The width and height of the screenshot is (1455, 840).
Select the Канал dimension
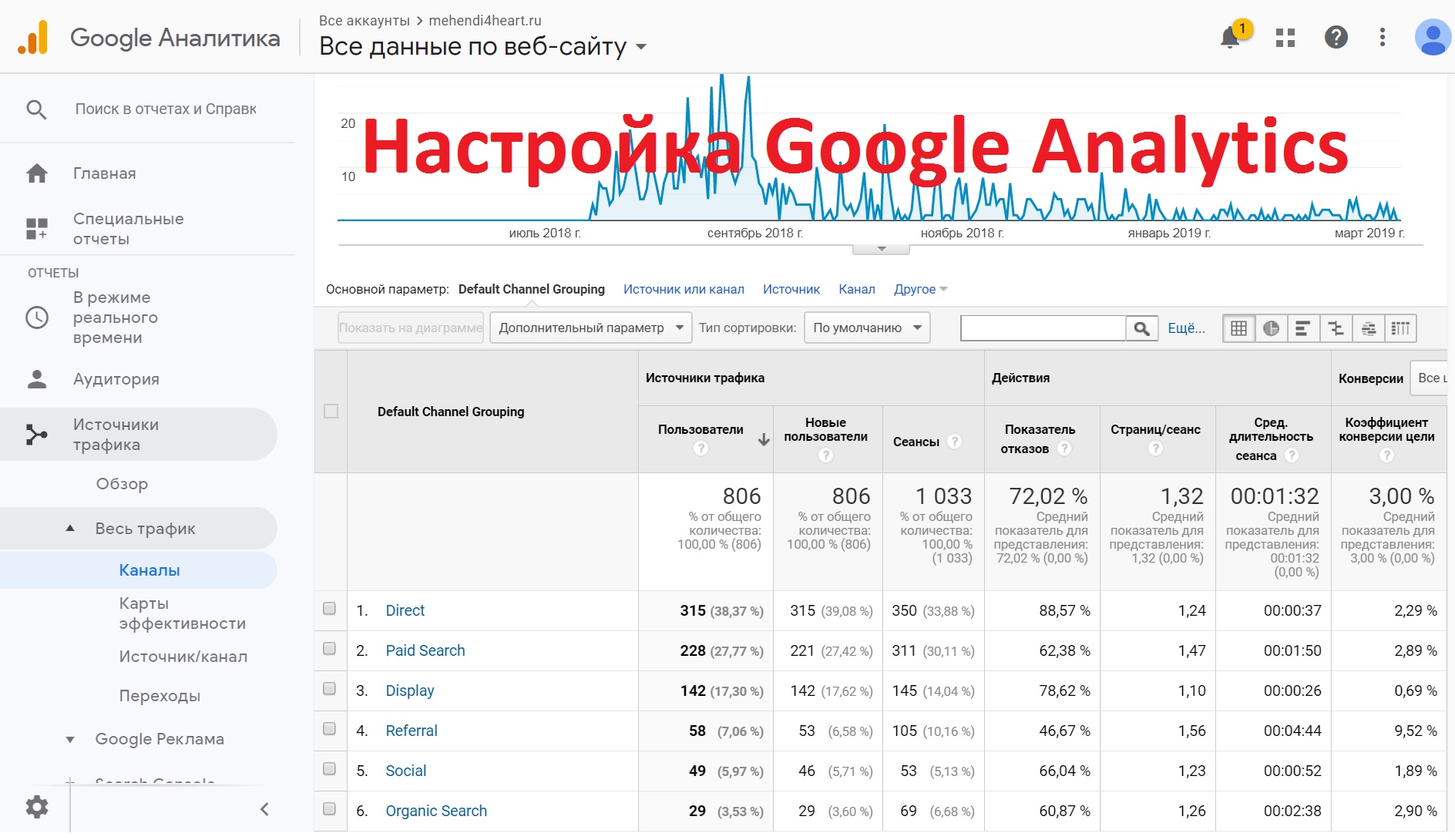[857, 290]
